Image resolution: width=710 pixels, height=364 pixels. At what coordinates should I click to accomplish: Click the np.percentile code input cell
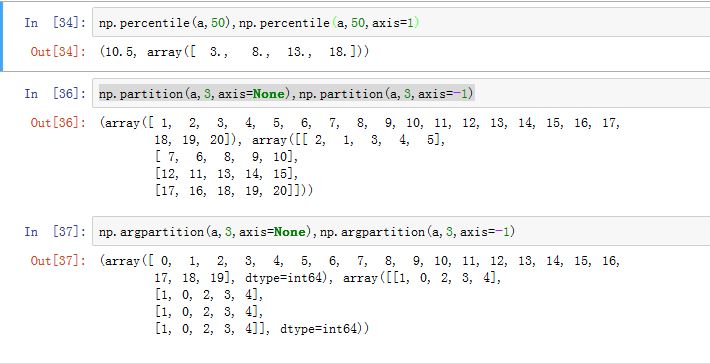(x=401, y=22)
